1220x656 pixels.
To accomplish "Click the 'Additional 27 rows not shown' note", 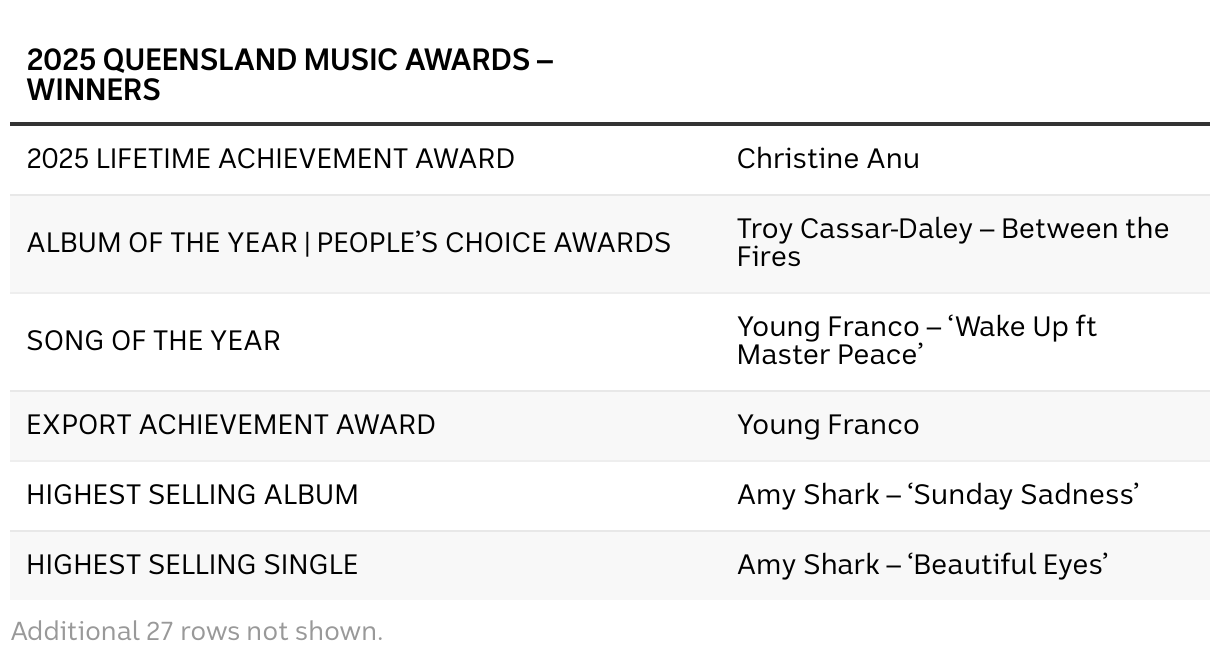I will tap(197, 632).
